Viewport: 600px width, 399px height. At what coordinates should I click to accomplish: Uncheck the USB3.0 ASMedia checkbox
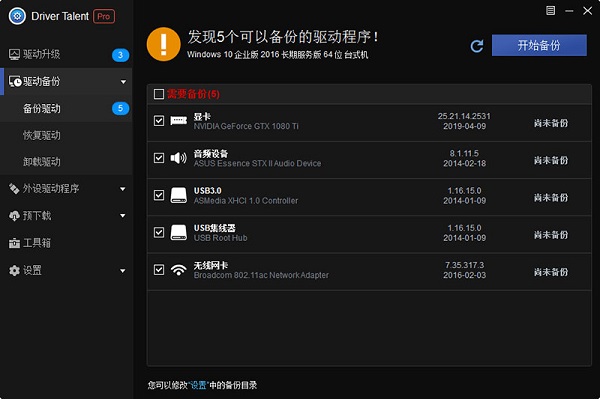[159, 195]
